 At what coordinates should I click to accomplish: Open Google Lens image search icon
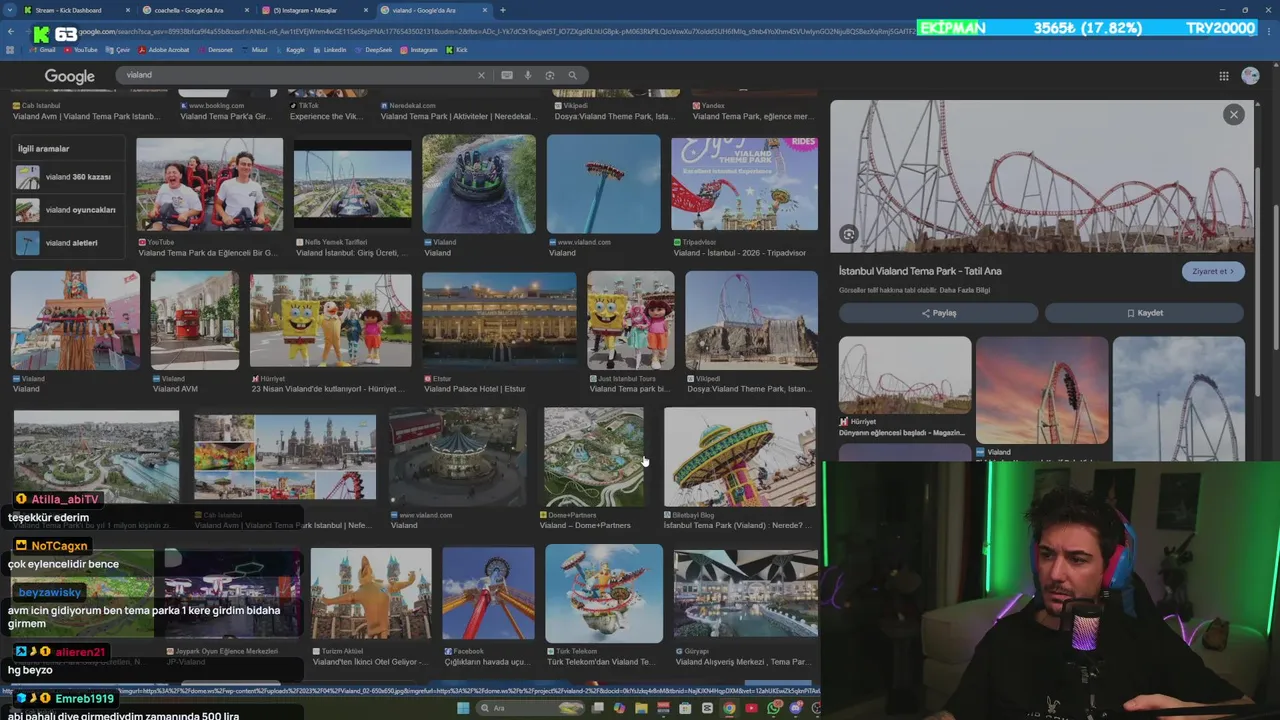(x=550, y=75)
